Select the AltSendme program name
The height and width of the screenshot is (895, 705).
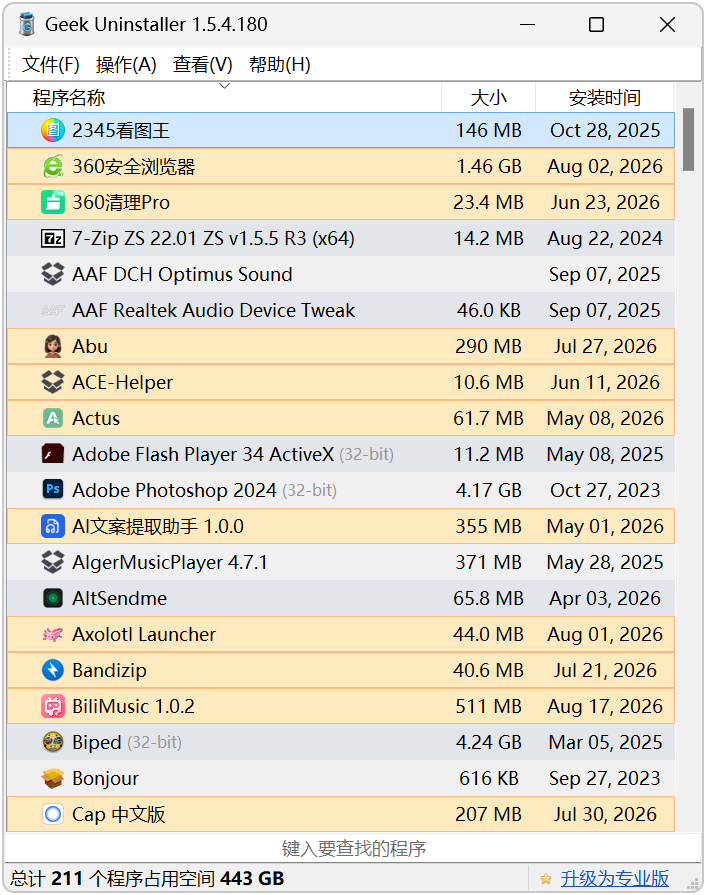pyautogui.click(x=119, y=598)
